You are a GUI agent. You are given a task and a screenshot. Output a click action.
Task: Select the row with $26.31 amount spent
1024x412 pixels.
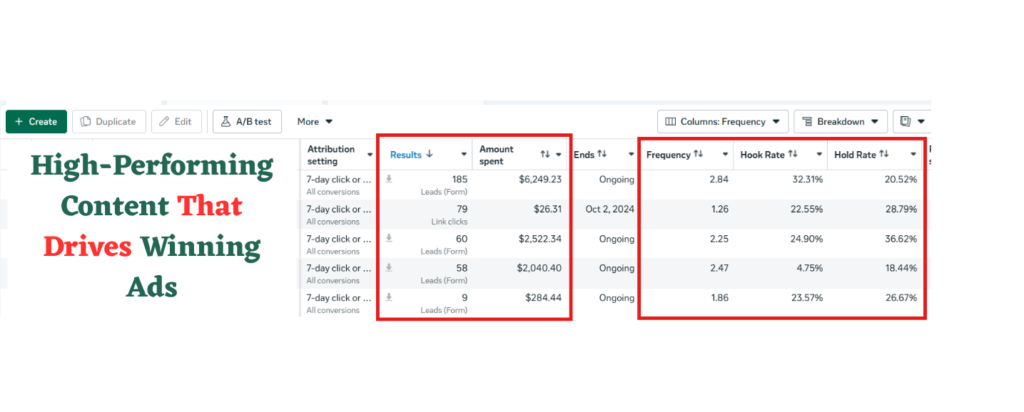tap(613, 215)
